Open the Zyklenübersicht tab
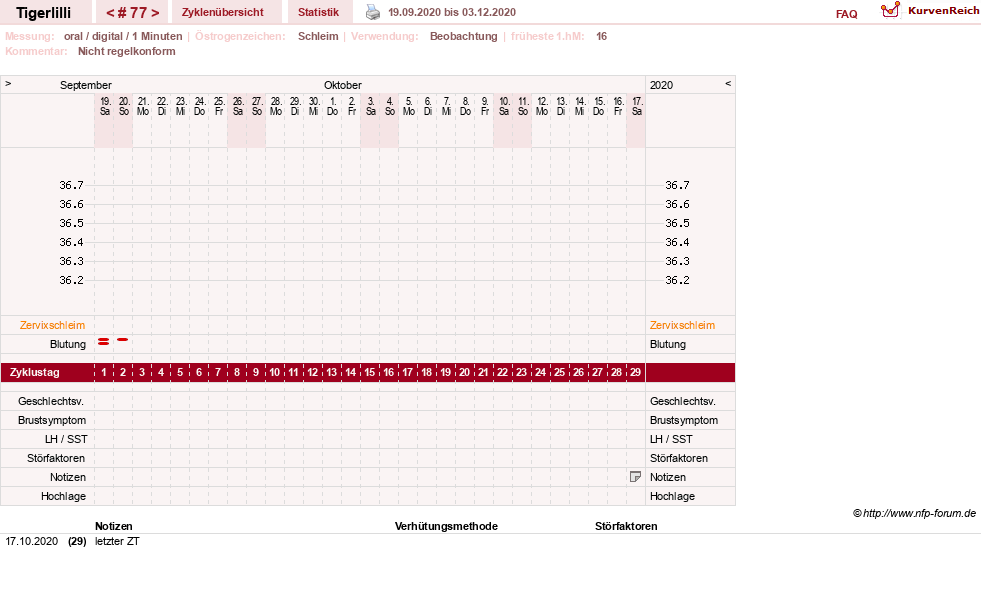The width and height of the screenshot is (981, 605). (223, 12)
